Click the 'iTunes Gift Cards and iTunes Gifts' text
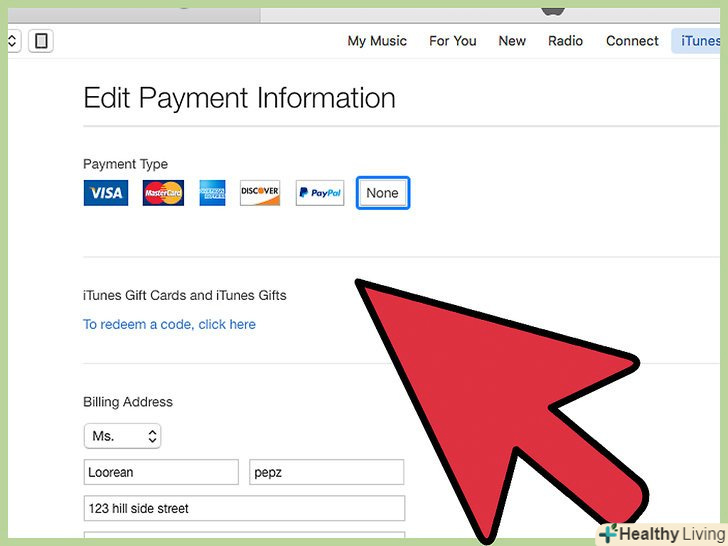The image size is (728, 546). tap(184, 295)
